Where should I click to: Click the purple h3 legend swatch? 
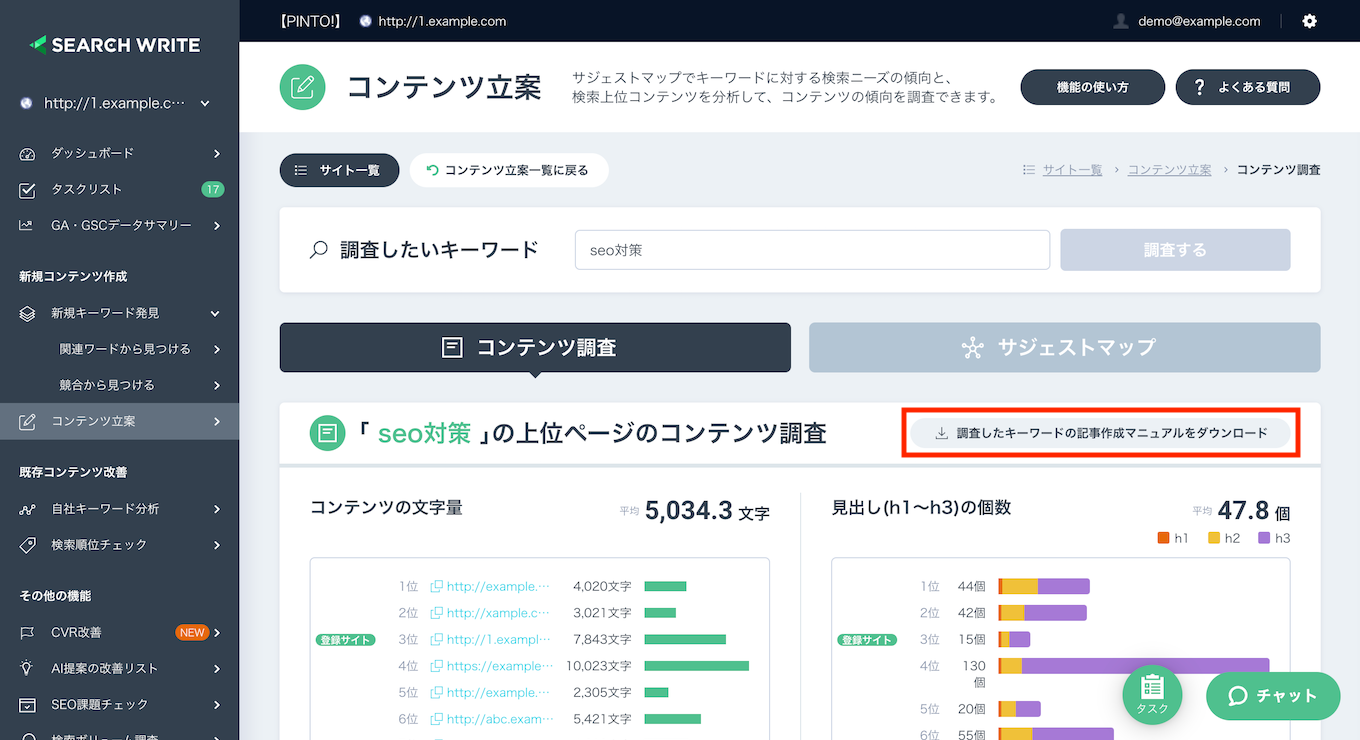[x=1264, y=538]
